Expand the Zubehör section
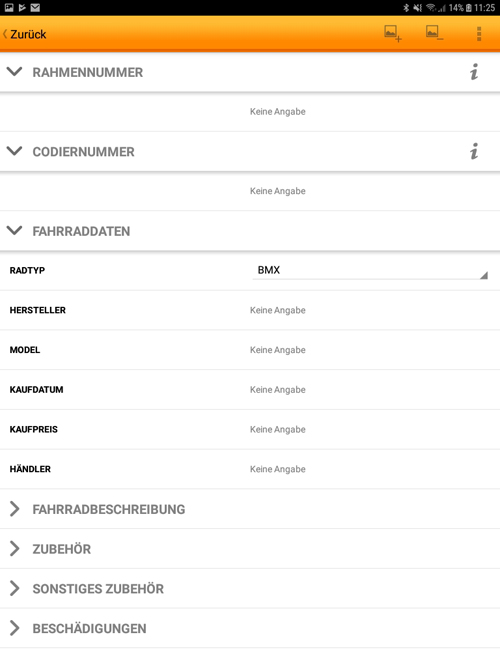This screenshot has height=667, width=500. (250, 549)
